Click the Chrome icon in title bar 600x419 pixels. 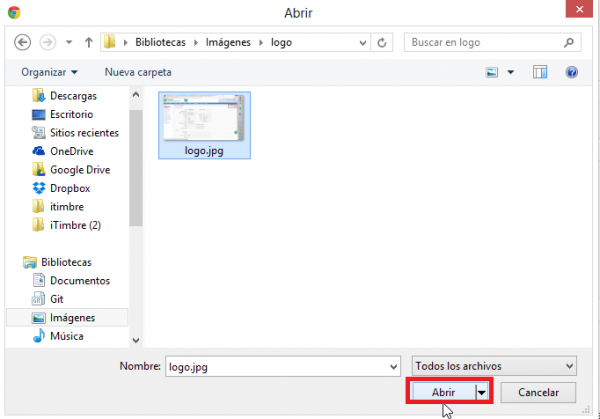(14, 12)
